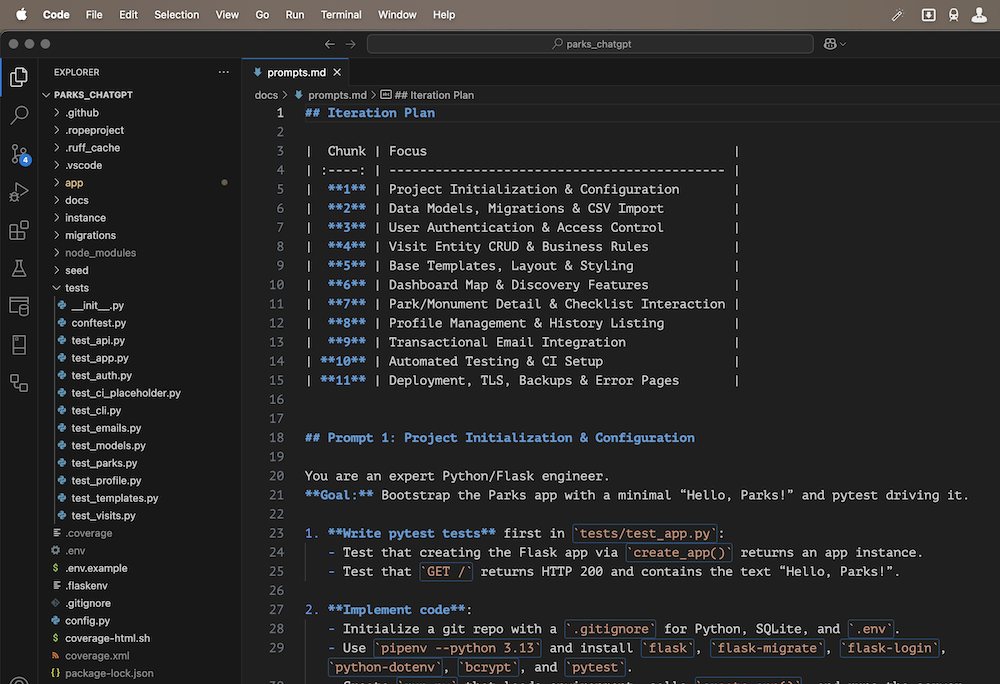Click the Apple menu icon

tap(21, 15)
